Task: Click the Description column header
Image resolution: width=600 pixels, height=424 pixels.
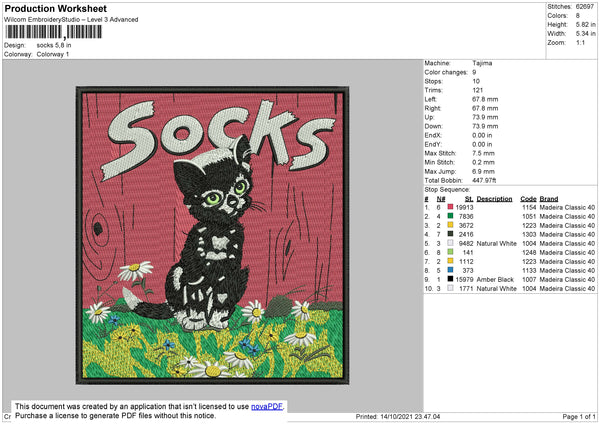Action: tap(494, 198)
